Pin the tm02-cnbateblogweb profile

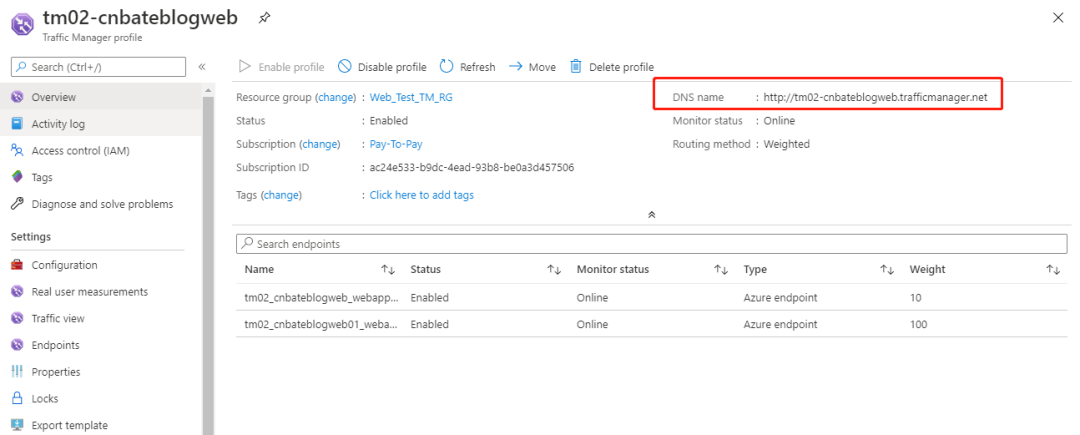tap(264, 19)
